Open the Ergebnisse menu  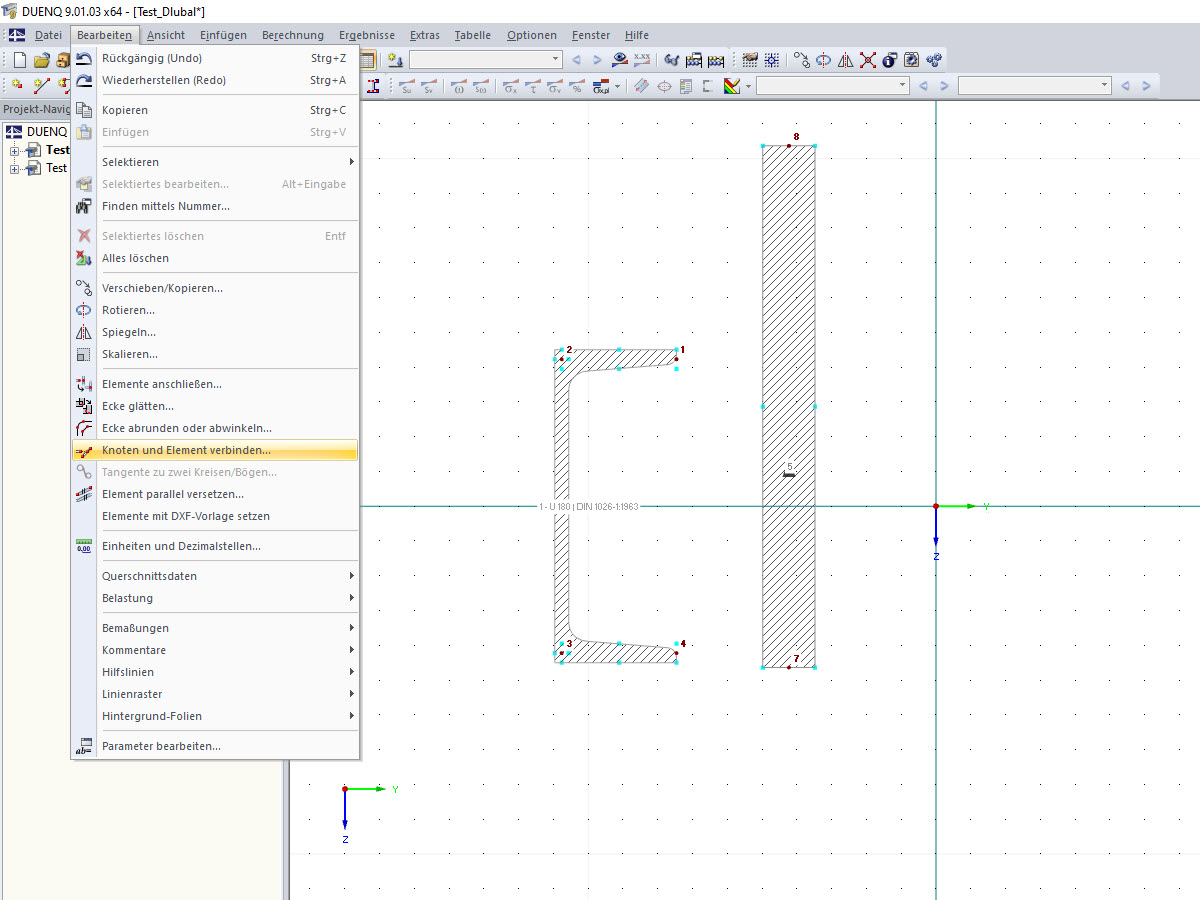point(366,35)
